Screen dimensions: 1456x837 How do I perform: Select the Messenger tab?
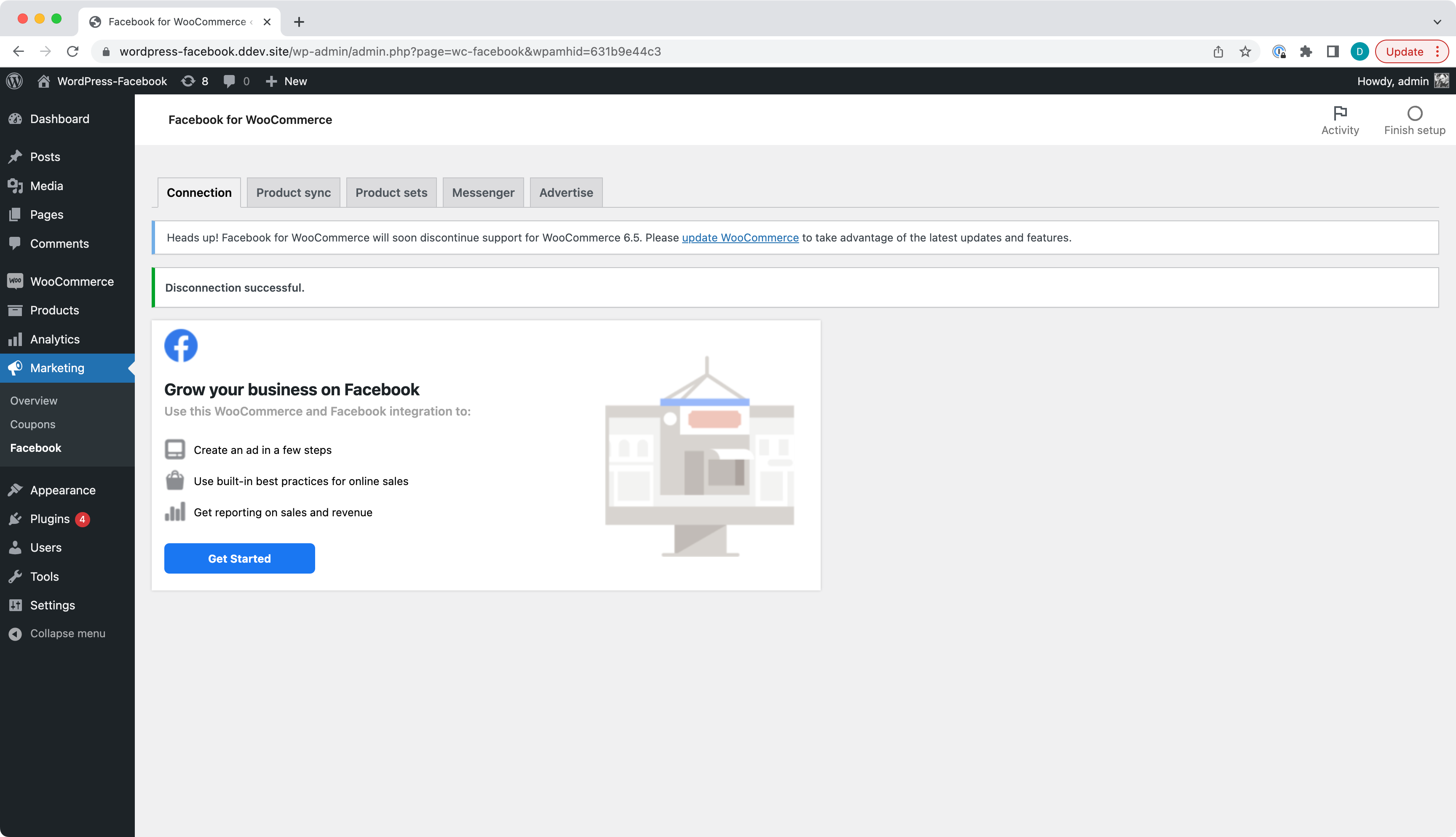click(484, 192)
